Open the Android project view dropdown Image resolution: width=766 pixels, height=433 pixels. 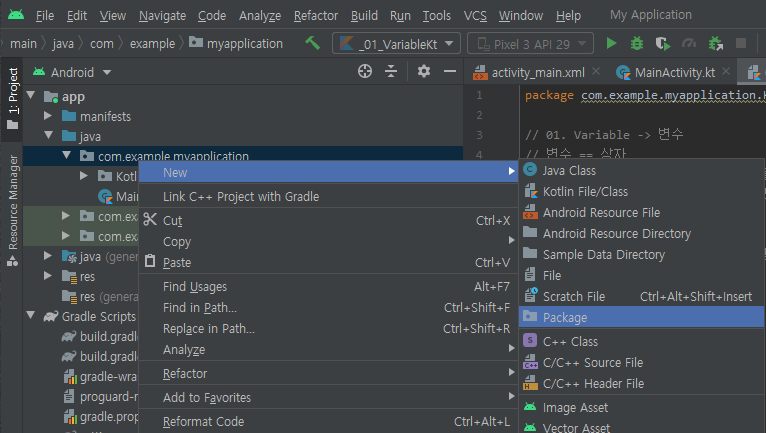[x=72, y=72]
